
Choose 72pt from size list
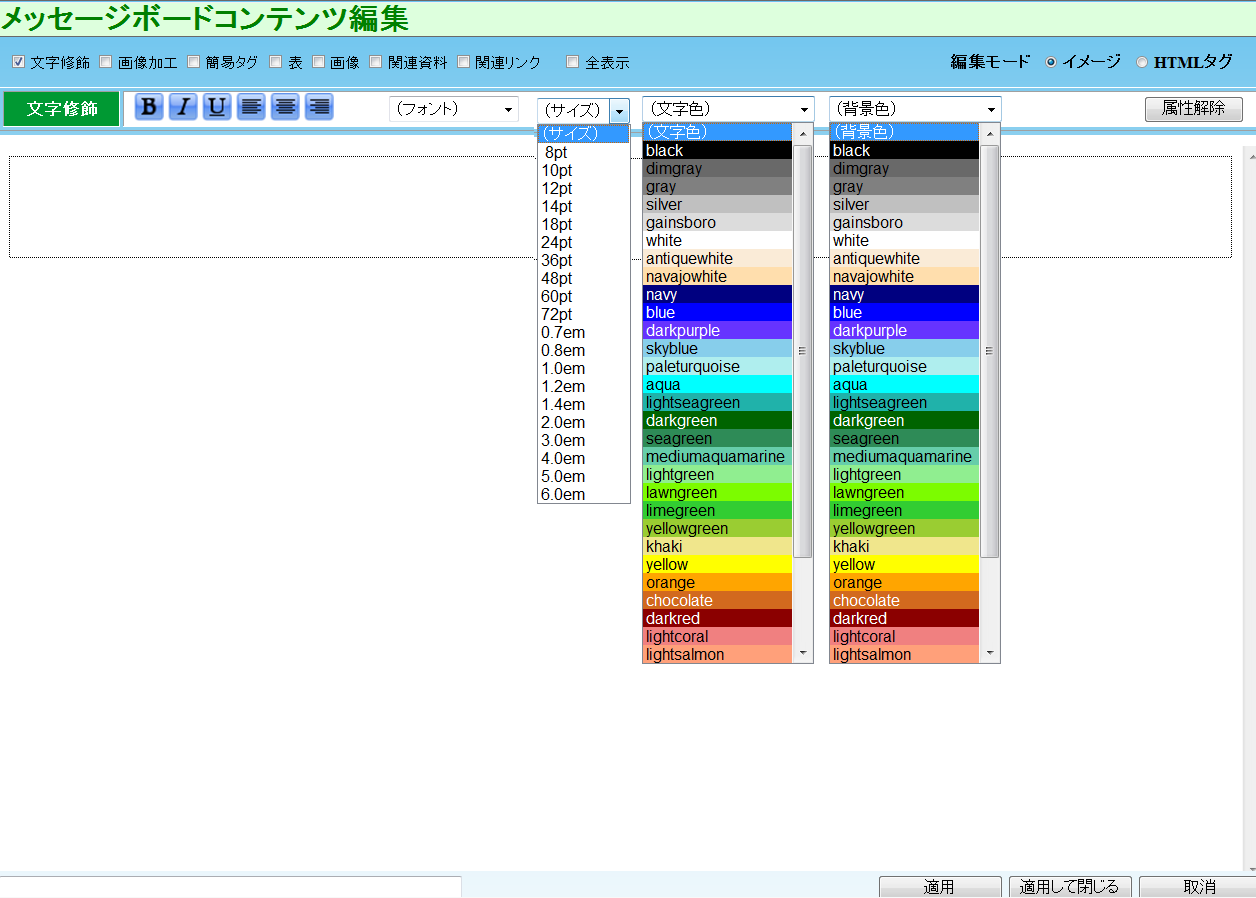584,315
